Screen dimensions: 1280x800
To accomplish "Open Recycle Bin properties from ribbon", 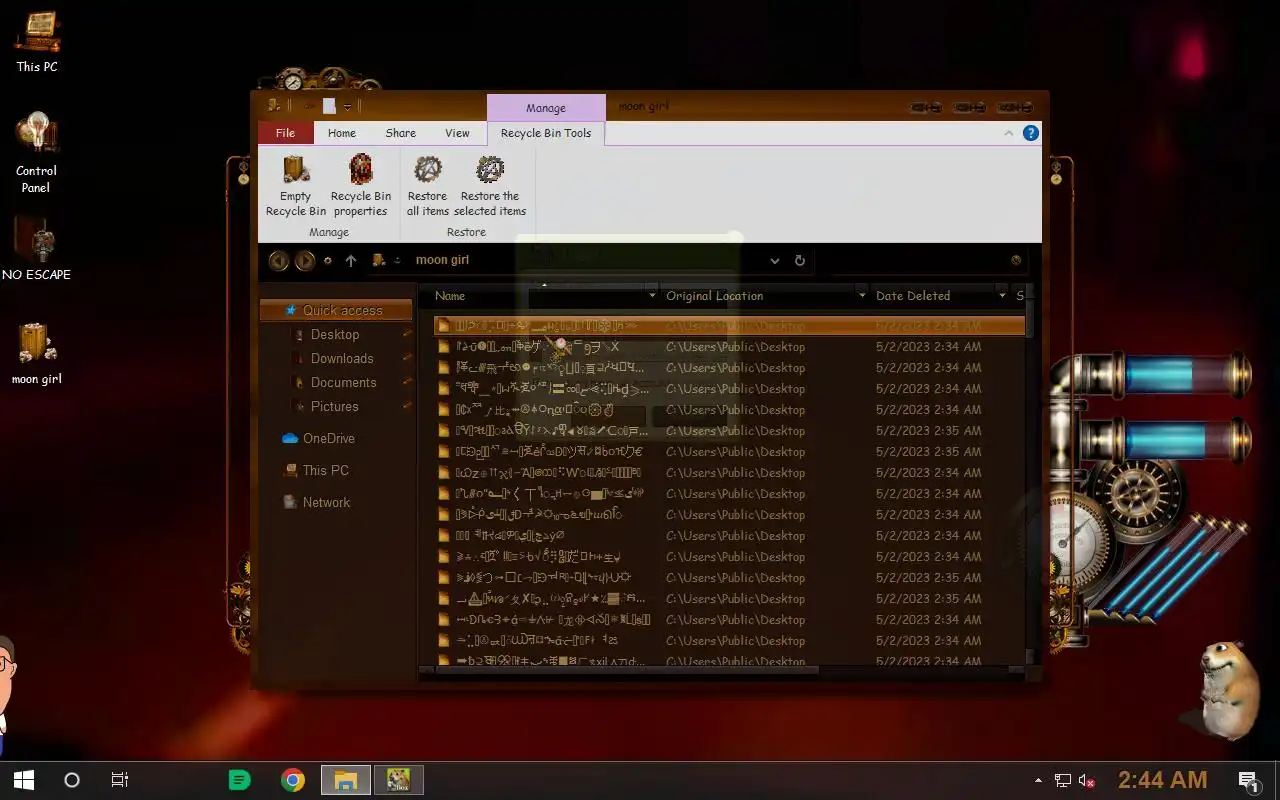I will point(360,186).
